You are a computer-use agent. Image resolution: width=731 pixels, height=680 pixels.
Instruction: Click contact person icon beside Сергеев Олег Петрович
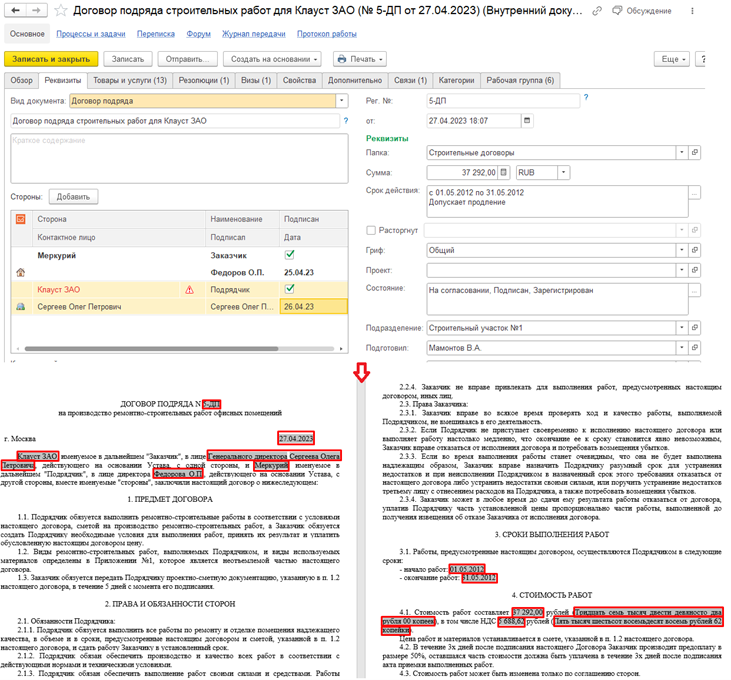click(x=21, y=307)
